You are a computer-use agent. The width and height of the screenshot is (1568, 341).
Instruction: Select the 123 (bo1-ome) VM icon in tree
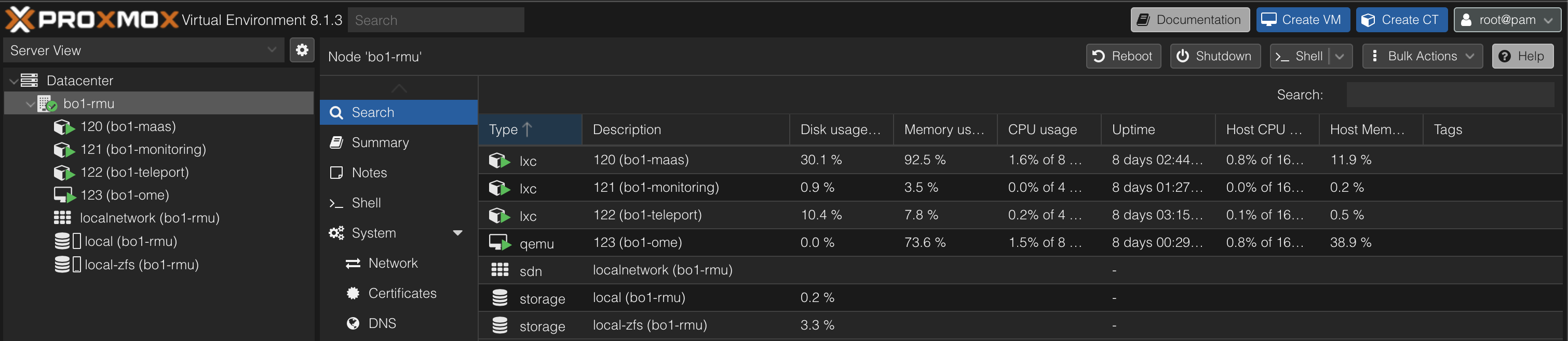coord(64,195)
